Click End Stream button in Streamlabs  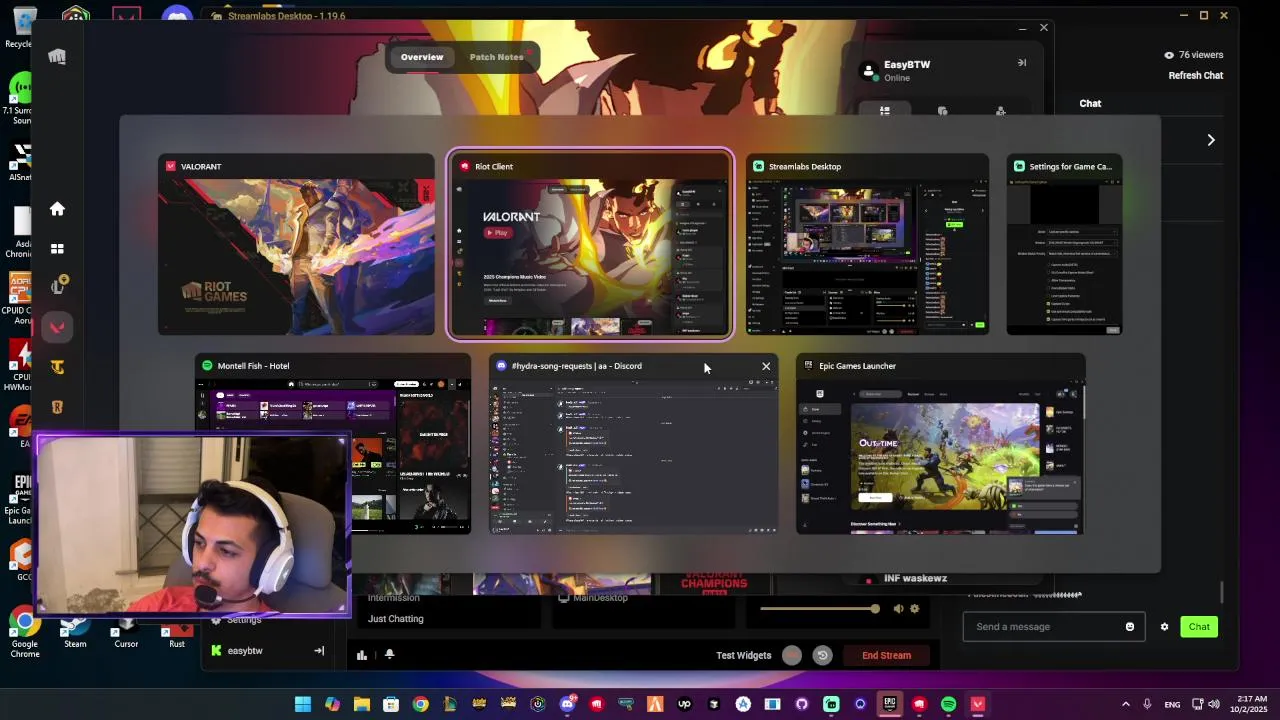(x=886, y=656)
